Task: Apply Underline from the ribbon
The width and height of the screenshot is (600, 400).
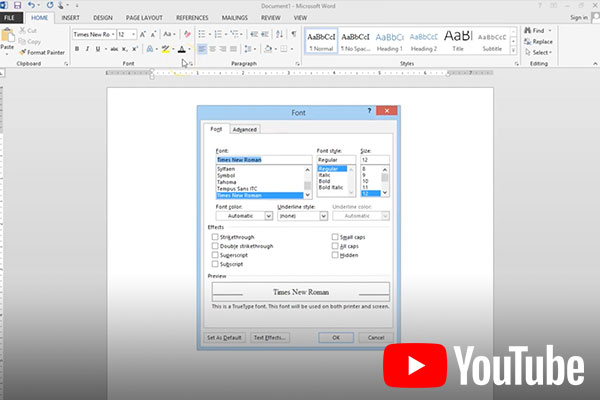Action: (x=98, y=49)
